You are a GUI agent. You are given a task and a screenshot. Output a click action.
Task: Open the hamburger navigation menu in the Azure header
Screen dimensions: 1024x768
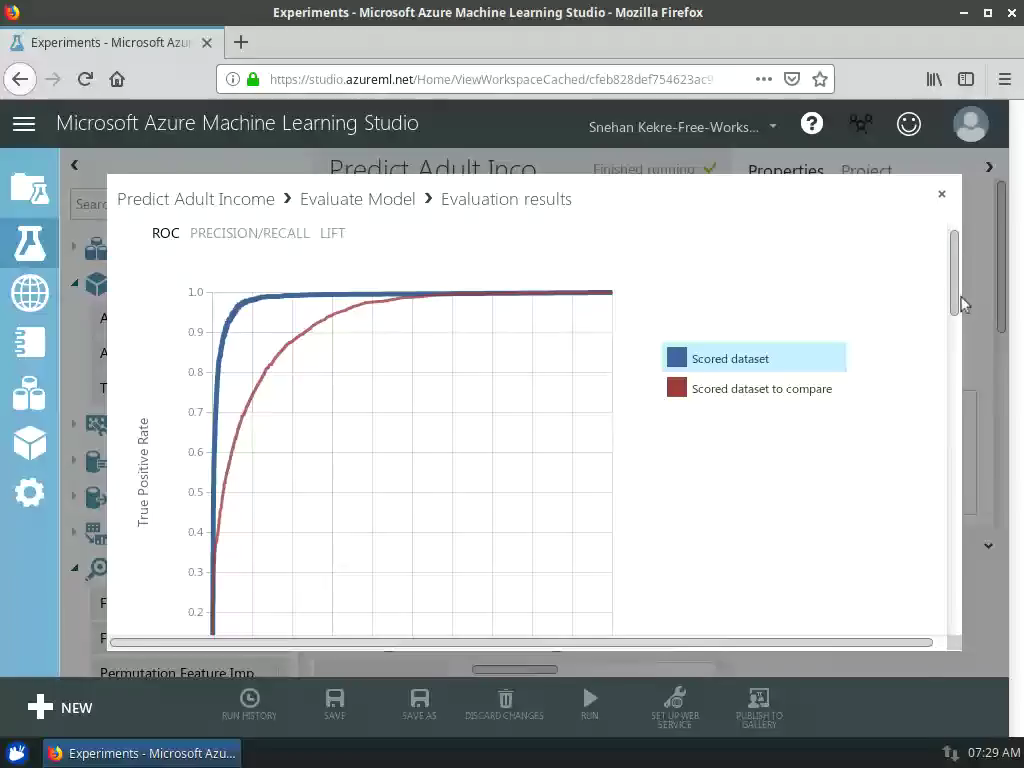24,123
